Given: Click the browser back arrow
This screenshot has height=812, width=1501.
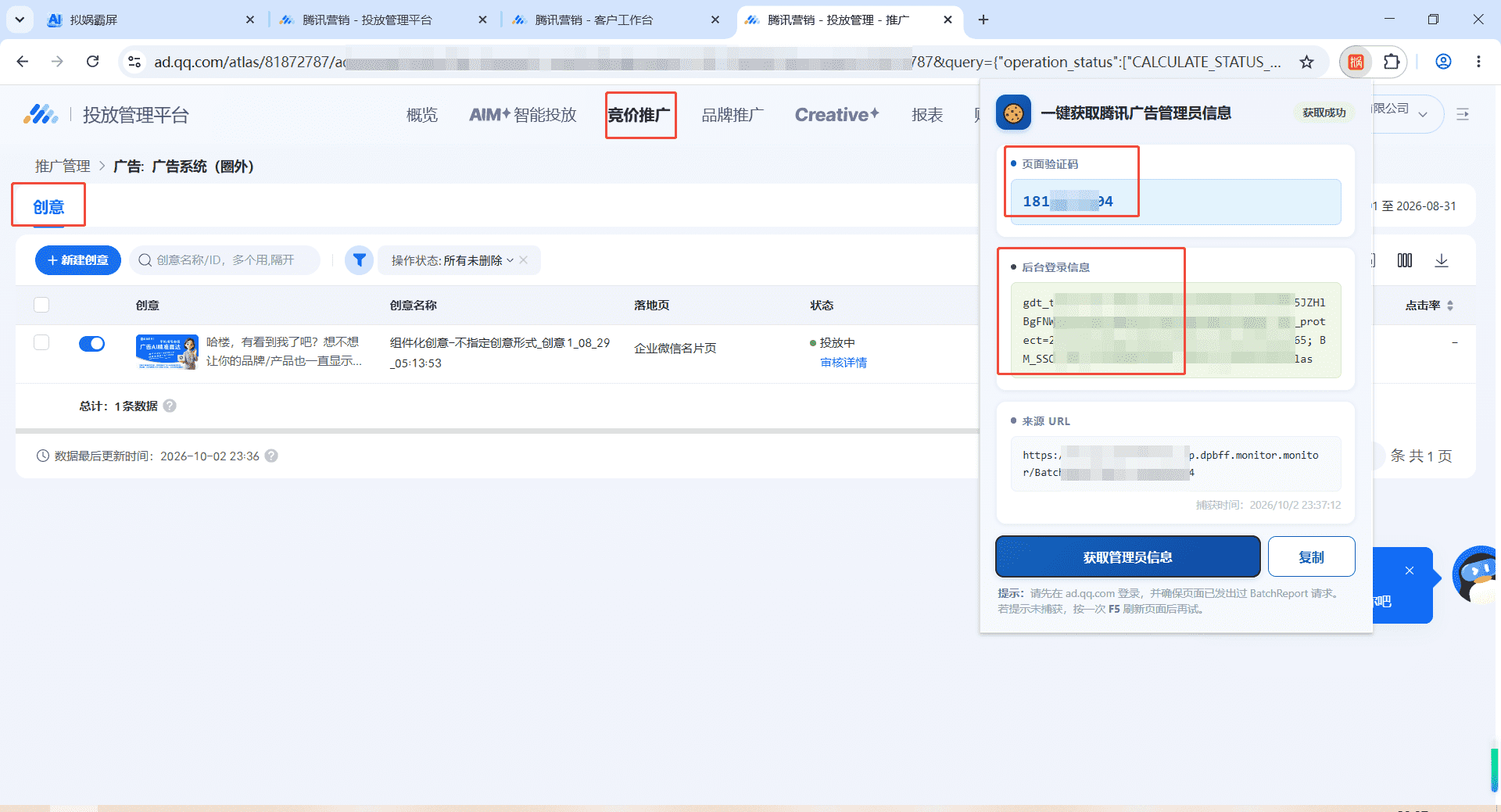Looking at the screenshot, I should [x=23, y=62].
